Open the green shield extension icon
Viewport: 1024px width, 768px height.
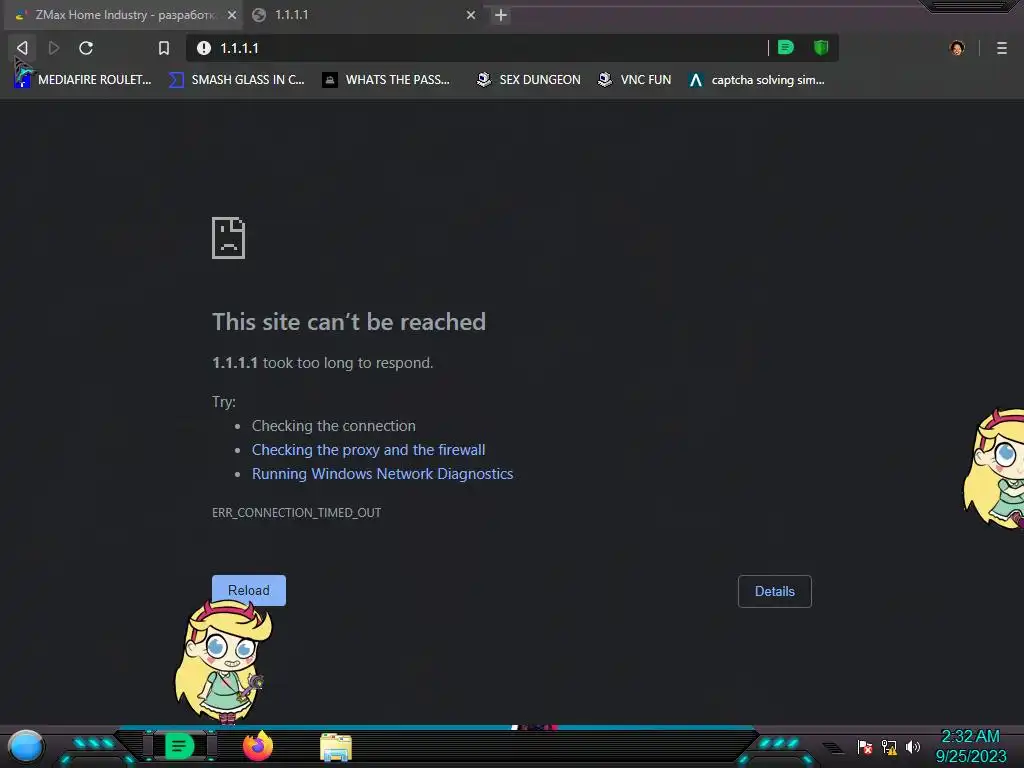tap(821, 47)
